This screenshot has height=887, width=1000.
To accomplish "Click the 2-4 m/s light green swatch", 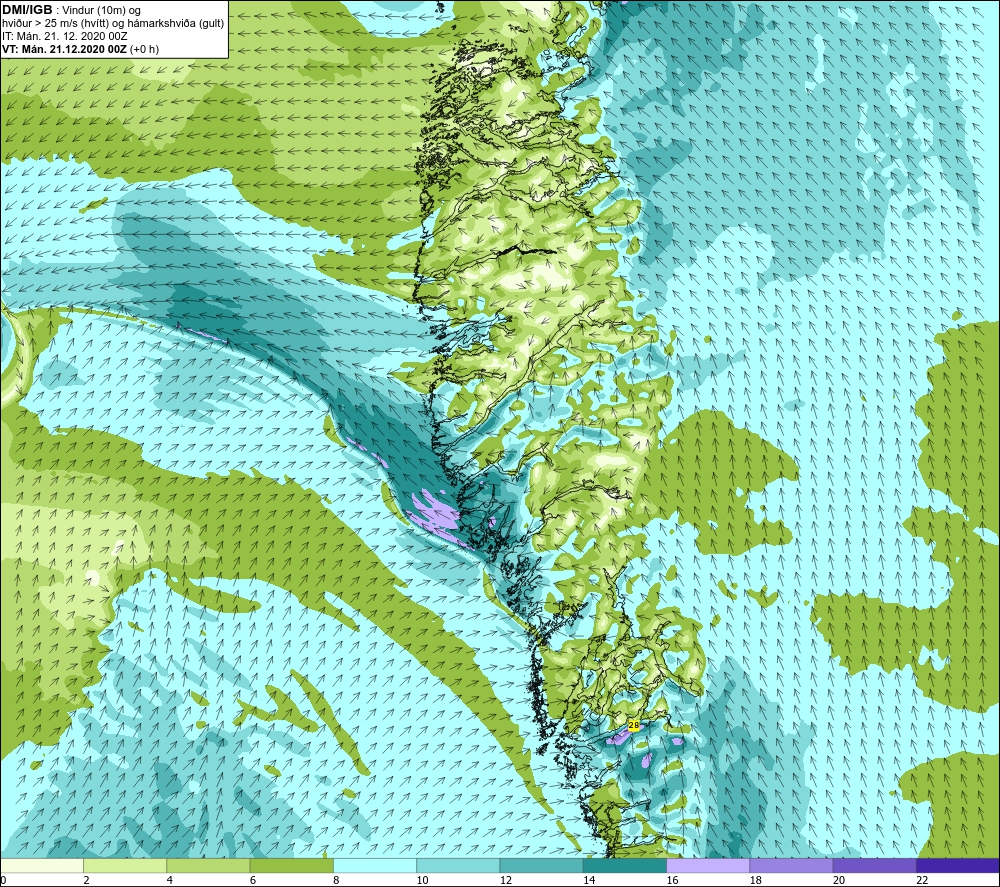I will (x=125, y=866).
